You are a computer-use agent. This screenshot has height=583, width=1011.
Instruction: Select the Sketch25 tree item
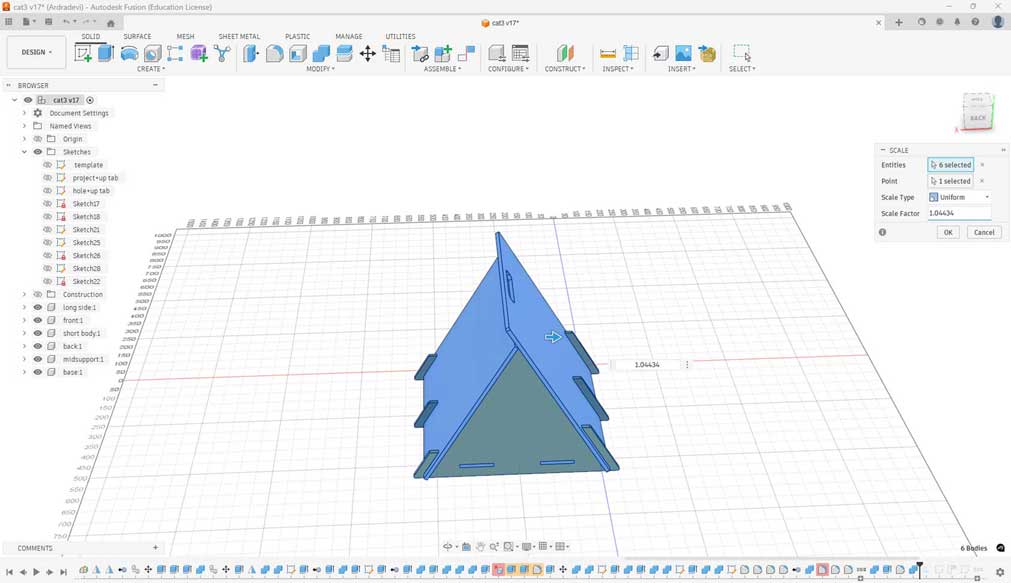86,242
